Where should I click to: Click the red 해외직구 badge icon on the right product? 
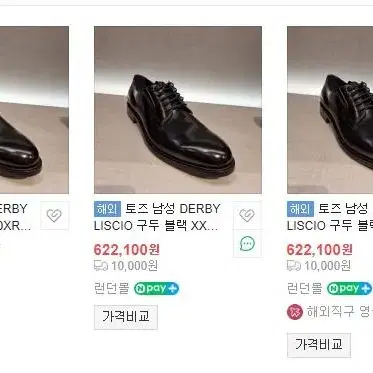tap(295, 312)
